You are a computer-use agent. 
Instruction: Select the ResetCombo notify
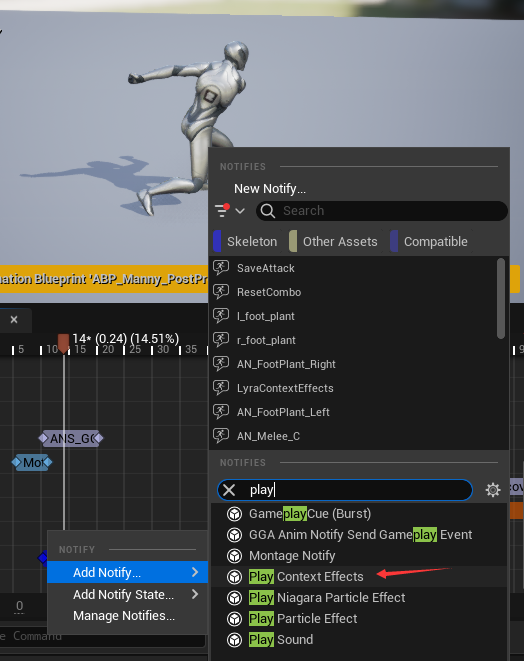[354, 292]
